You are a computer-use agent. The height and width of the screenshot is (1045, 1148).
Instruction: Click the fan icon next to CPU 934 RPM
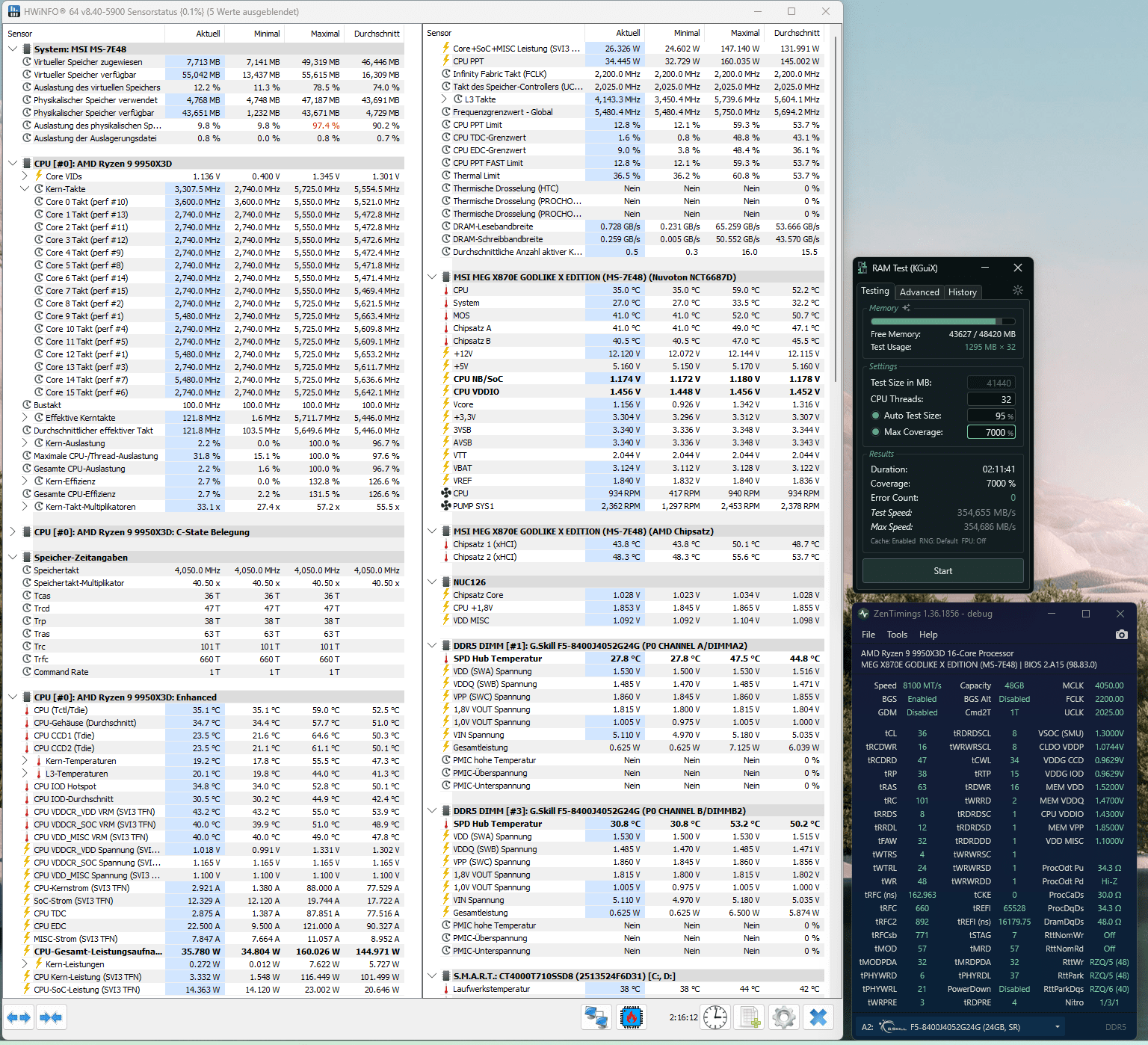(x=446, y=493)
